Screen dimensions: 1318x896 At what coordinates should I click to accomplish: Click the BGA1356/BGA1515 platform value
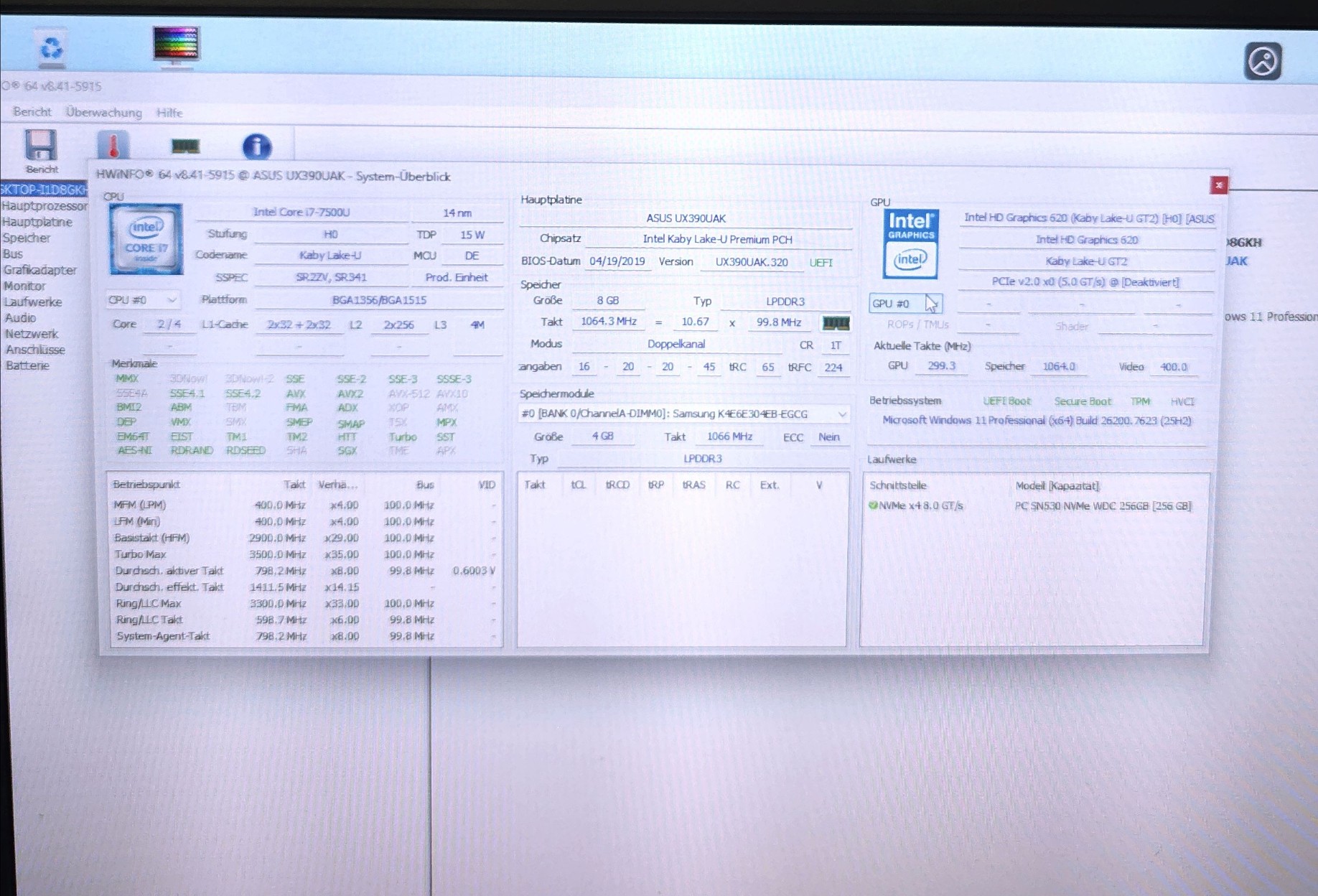(378, 300)
